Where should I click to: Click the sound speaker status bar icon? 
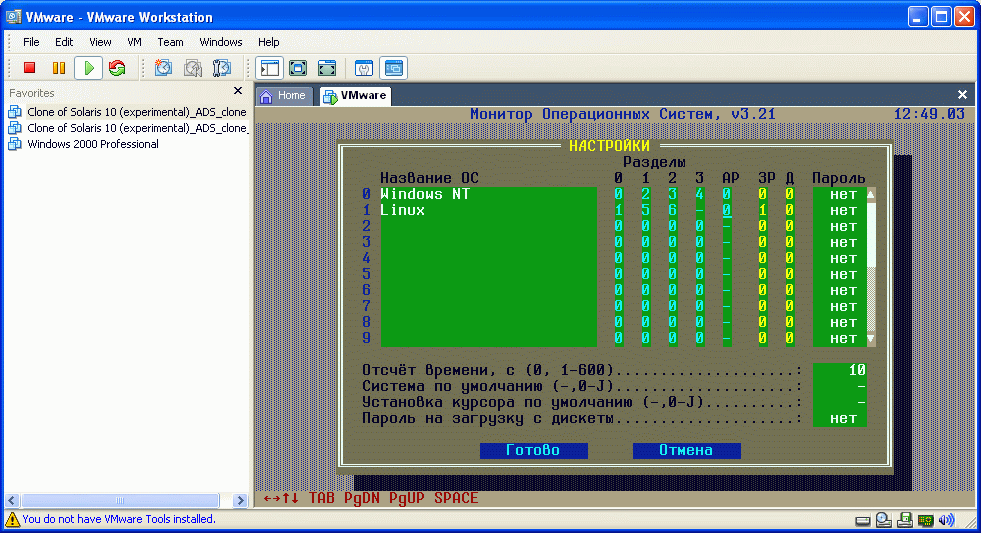point(947,520)
